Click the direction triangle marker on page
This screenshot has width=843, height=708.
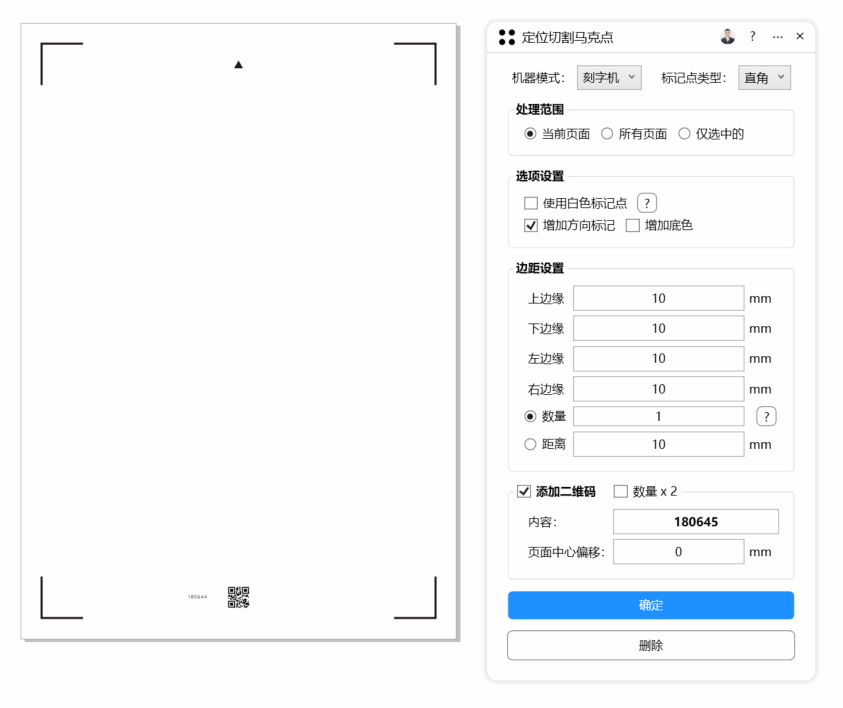(x=238, y=65)
